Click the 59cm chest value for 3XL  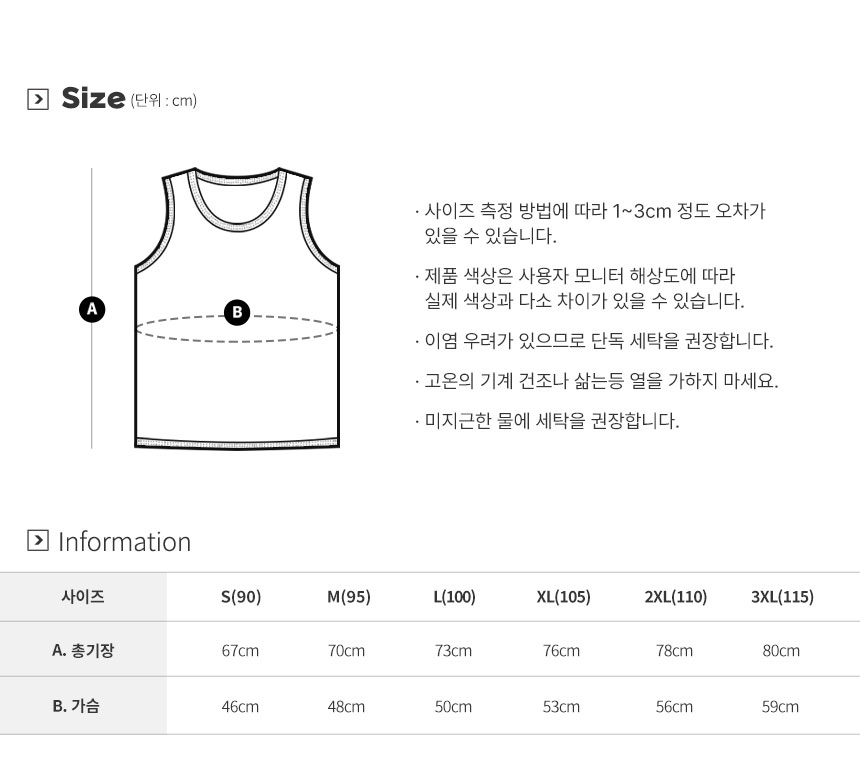point(781,707)
